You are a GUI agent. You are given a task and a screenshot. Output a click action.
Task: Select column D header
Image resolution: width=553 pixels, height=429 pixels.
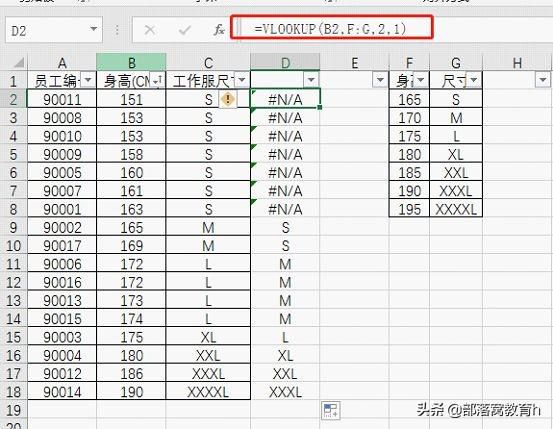(x=285, y=62)
